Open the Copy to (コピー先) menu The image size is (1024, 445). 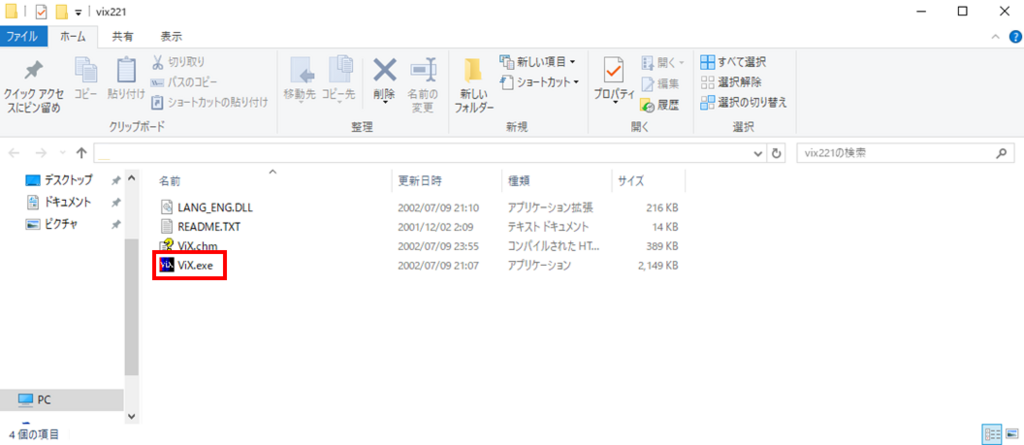[338, 80]
